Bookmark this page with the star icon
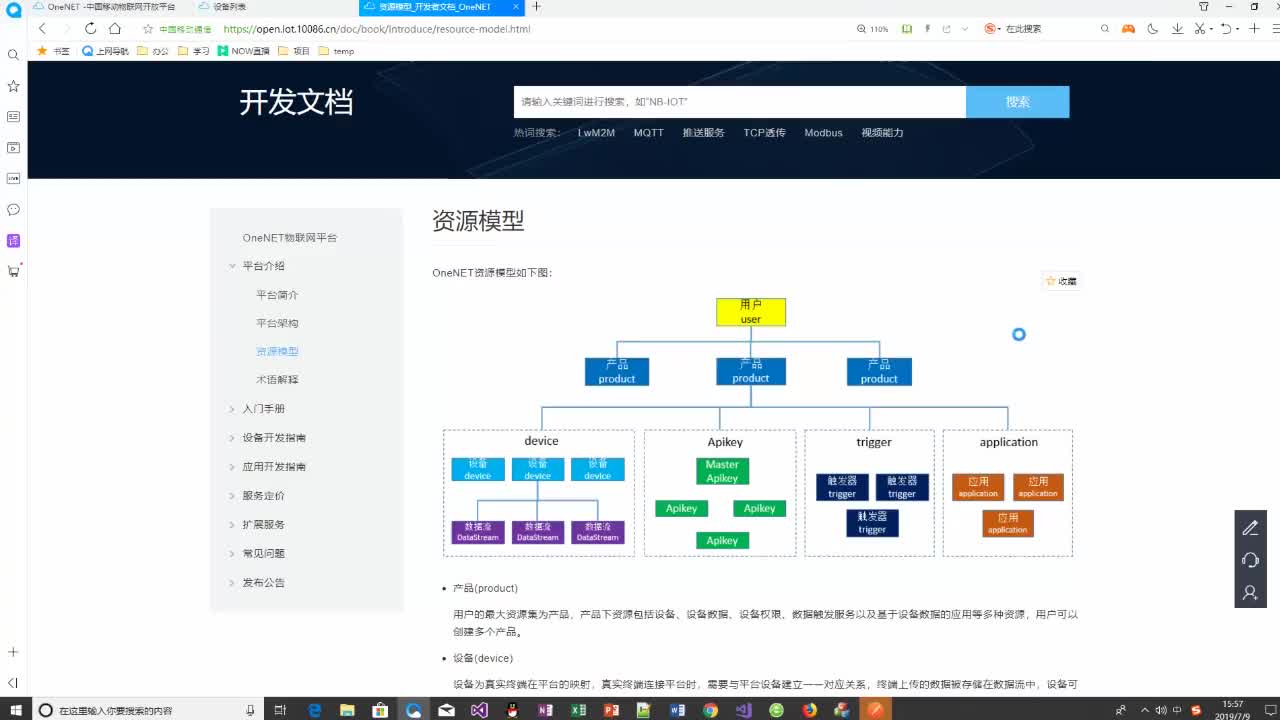This screenshot has height=720, width=1280. 148,29
